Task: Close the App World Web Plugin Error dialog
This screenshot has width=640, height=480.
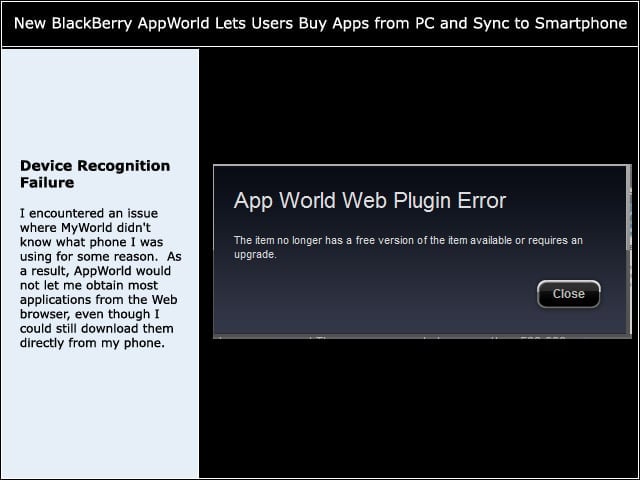Action: [569, 294]
